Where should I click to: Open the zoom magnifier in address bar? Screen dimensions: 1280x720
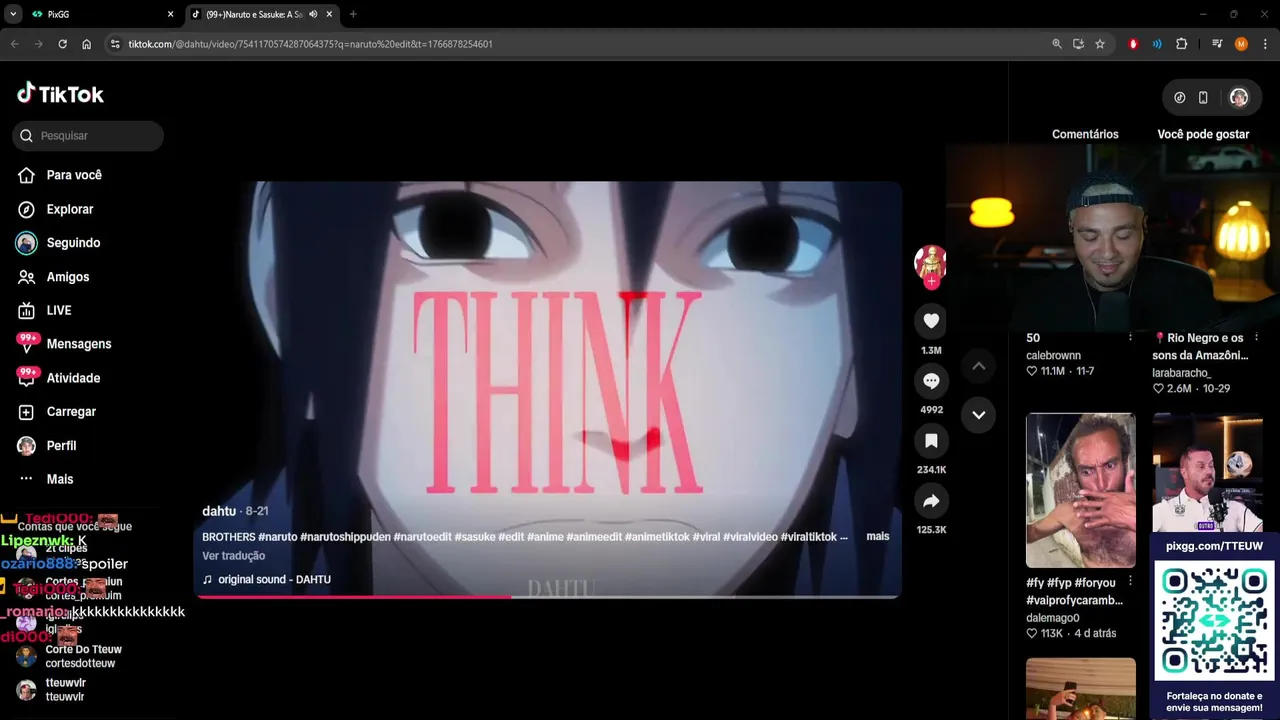1057,44
